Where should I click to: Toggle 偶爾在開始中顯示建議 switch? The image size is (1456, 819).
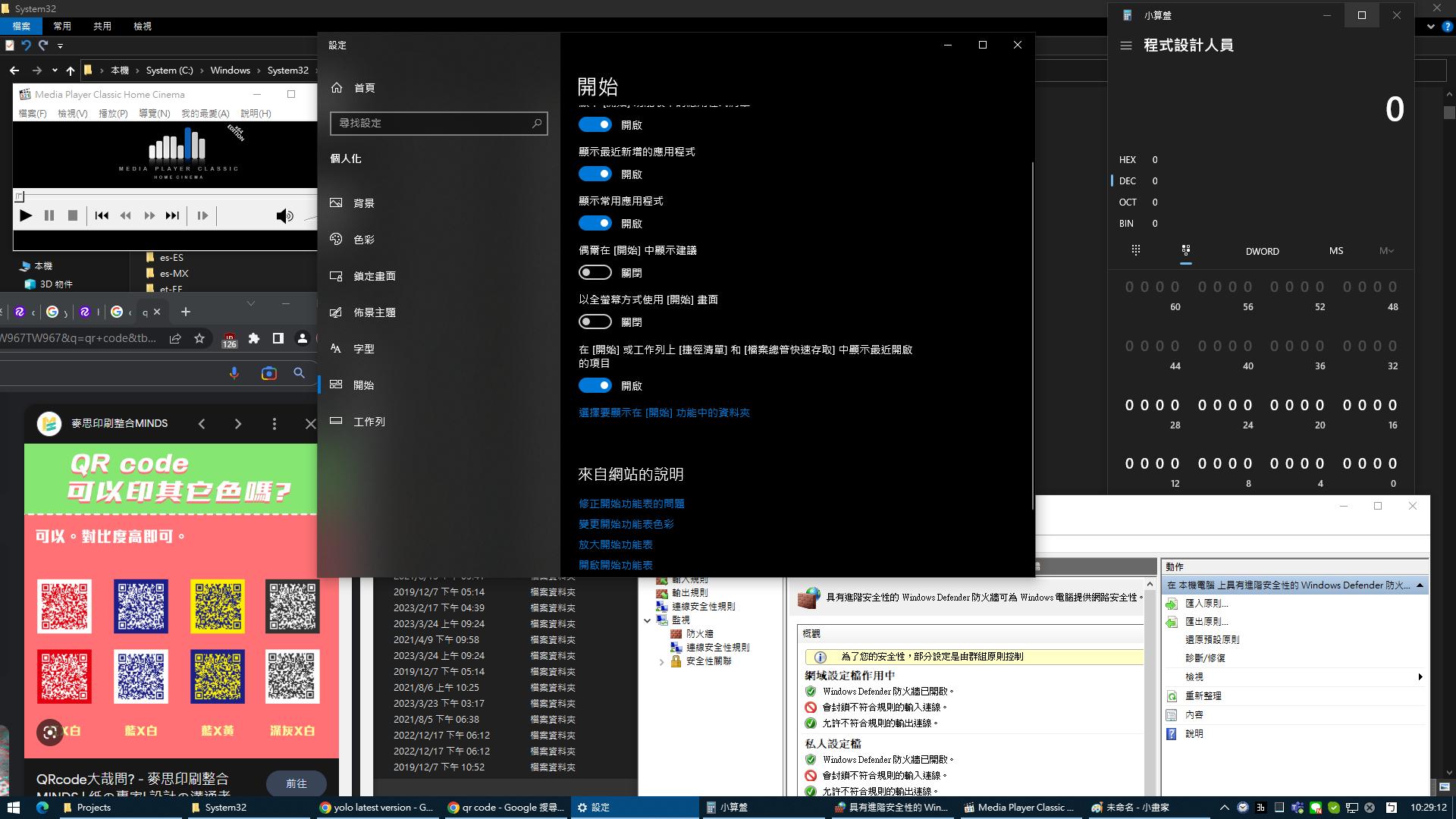(595, 273)
